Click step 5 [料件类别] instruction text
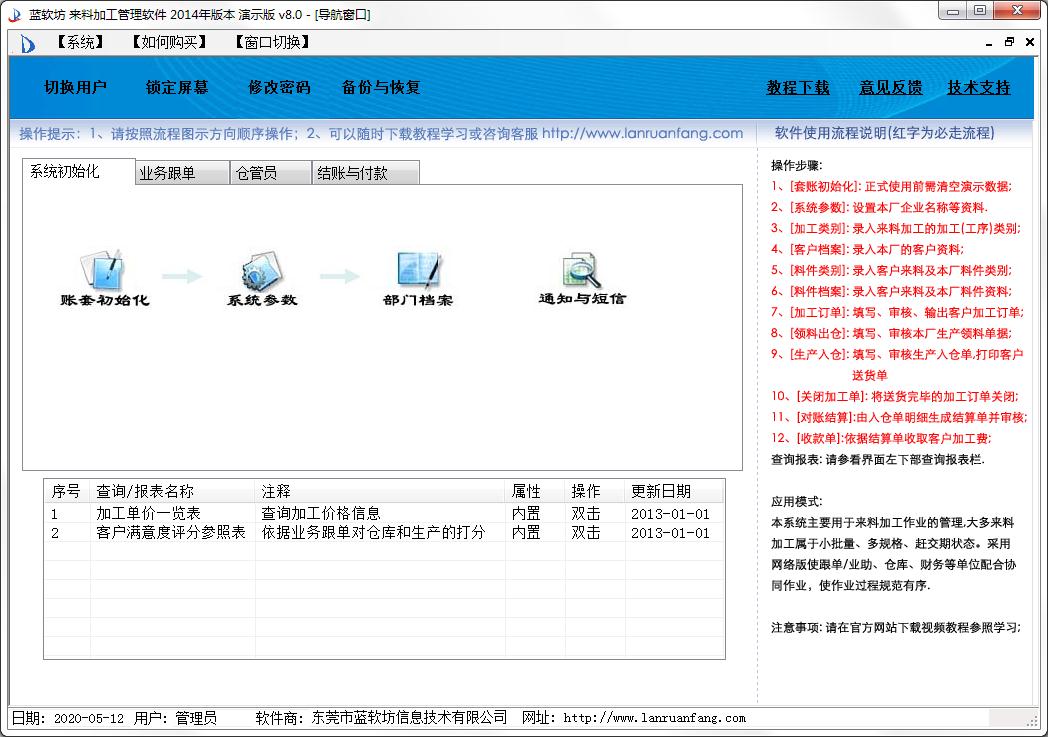Image resolution: width=1048 pixels, height=737 pixels. [891, 271]
